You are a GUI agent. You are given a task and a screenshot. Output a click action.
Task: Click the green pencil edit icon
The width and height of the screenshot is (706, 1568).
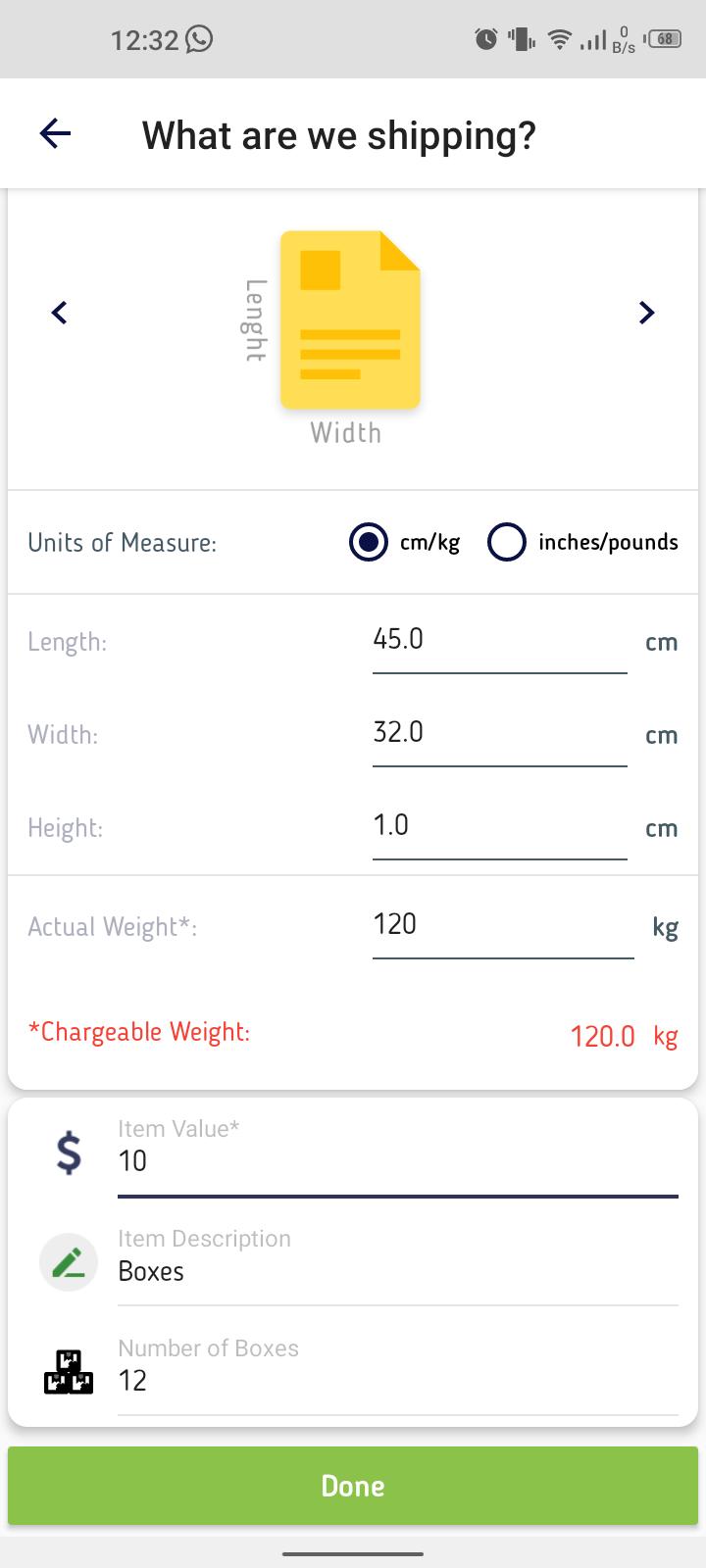(x=69, y=1262)
